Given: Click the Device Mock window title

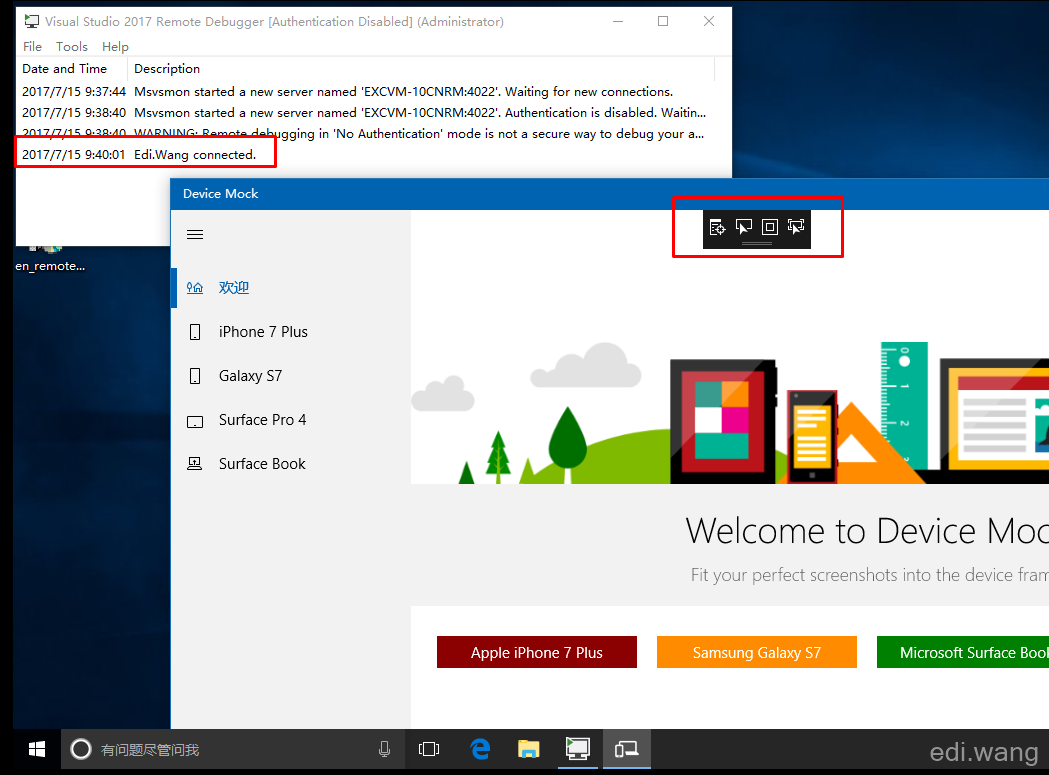Looking at the screenshot, I should click(x=220, y=193).
